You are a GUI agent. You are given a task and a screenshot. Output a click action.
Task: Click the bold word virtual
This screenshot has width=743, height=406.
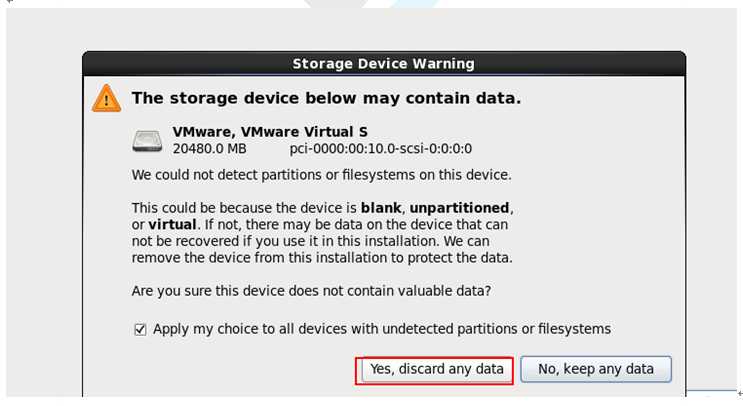tap(172, 225)
